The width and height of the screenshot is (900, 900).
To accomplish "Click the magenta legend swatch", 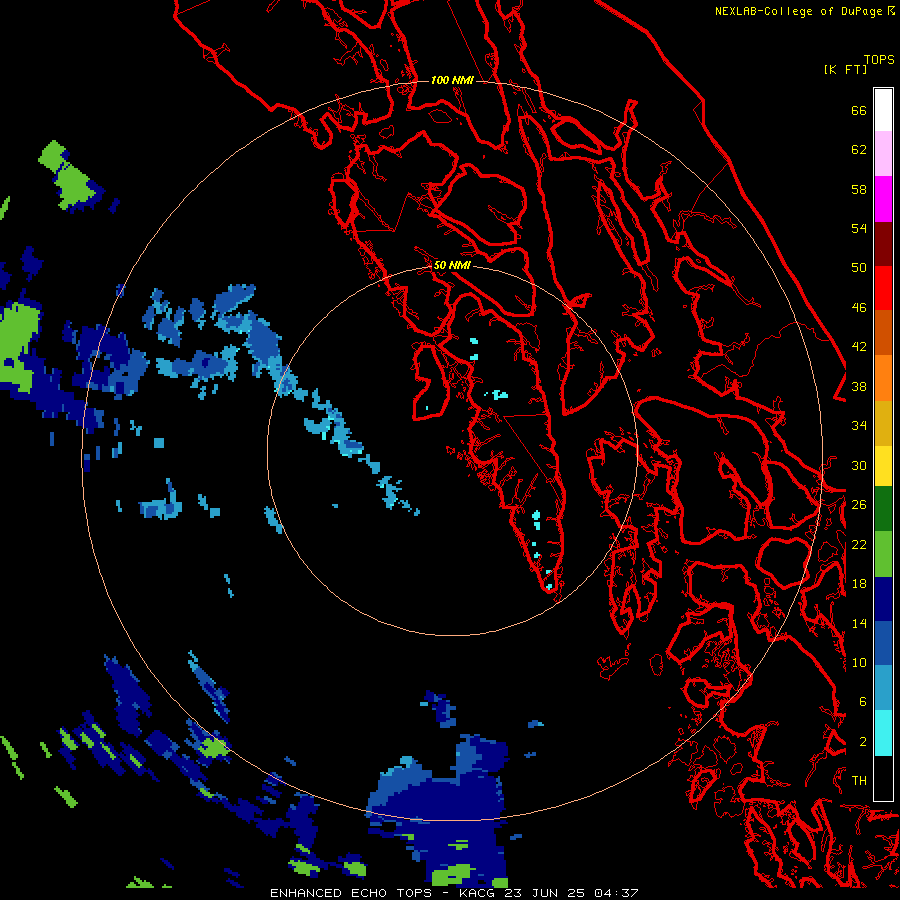I will pyautogui.click(x=883, y=199).
